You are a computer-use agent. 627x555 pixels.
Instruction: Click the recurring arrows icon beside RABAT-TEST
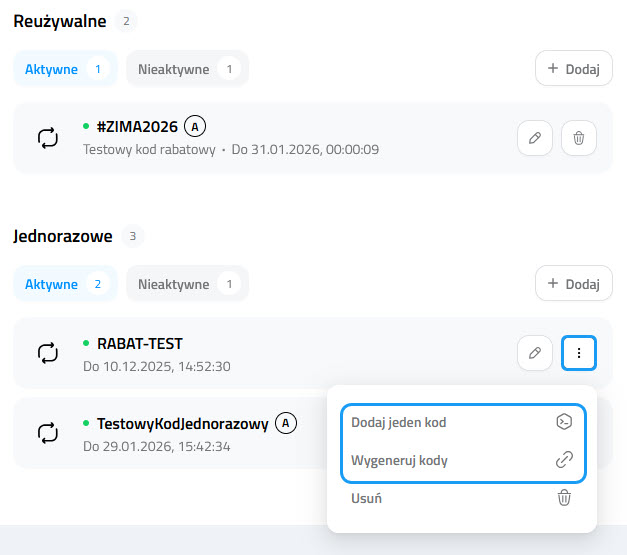[x=48, y=353]
